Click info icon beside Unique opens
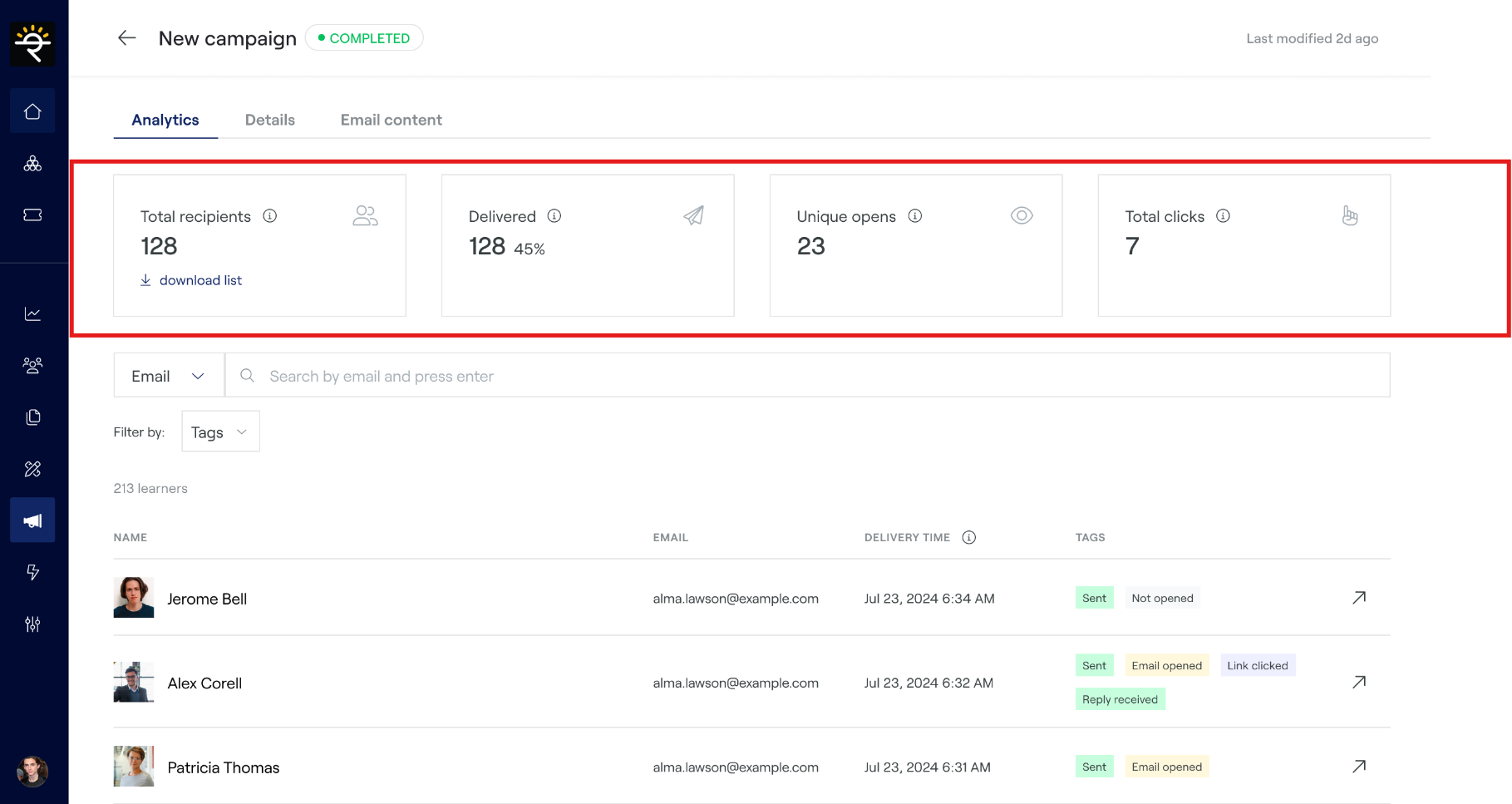The width and height of the screenshot is (1512, 804). click(915, 216)
